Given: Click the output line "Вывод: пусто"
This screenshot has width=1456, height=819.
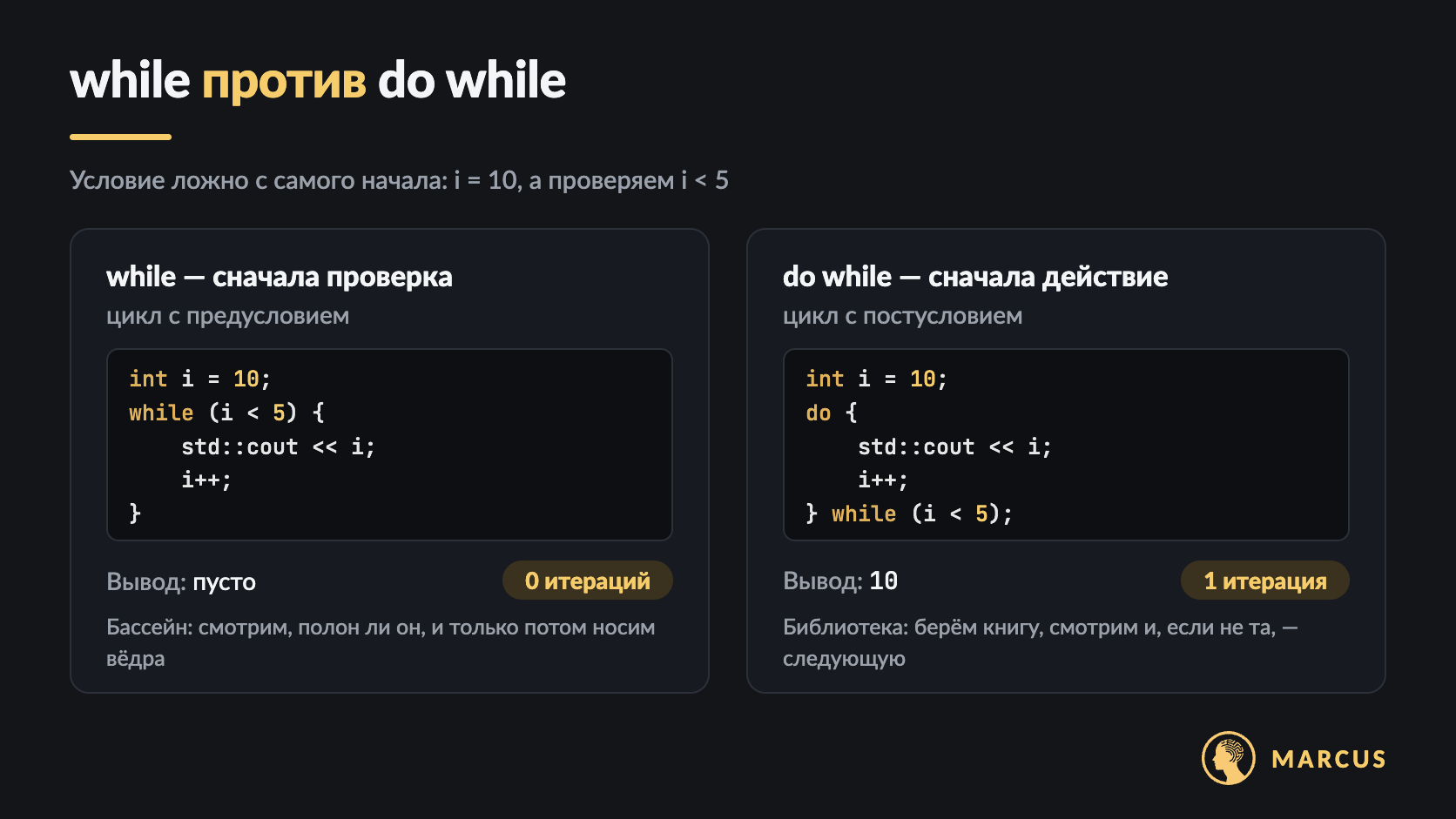Looking at the screenshot, I should click(181, 581).
